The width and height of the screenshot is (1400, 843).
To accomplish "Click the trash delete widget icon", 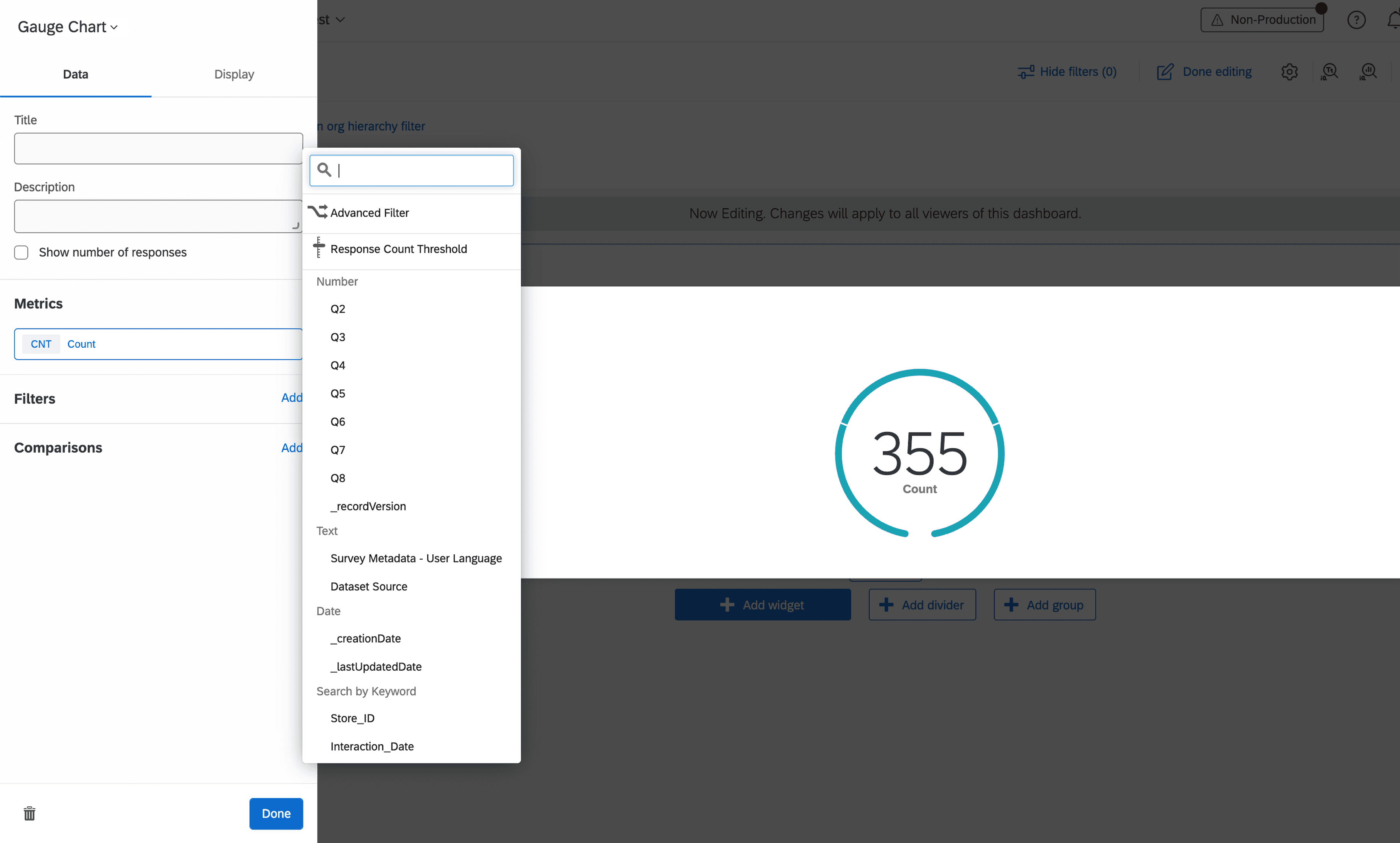I will [x=29, y=813].
